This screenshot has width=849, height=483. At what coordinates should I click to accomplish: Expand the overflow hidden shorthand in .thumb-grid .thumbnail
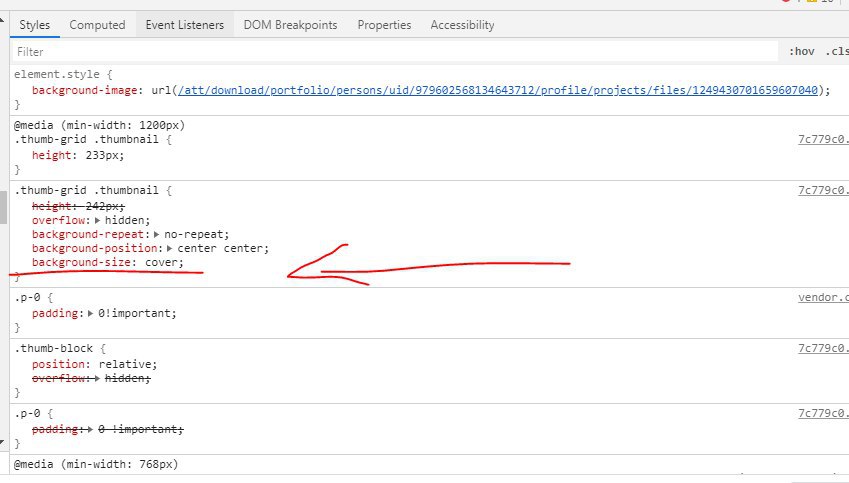[x=97, y=220]
